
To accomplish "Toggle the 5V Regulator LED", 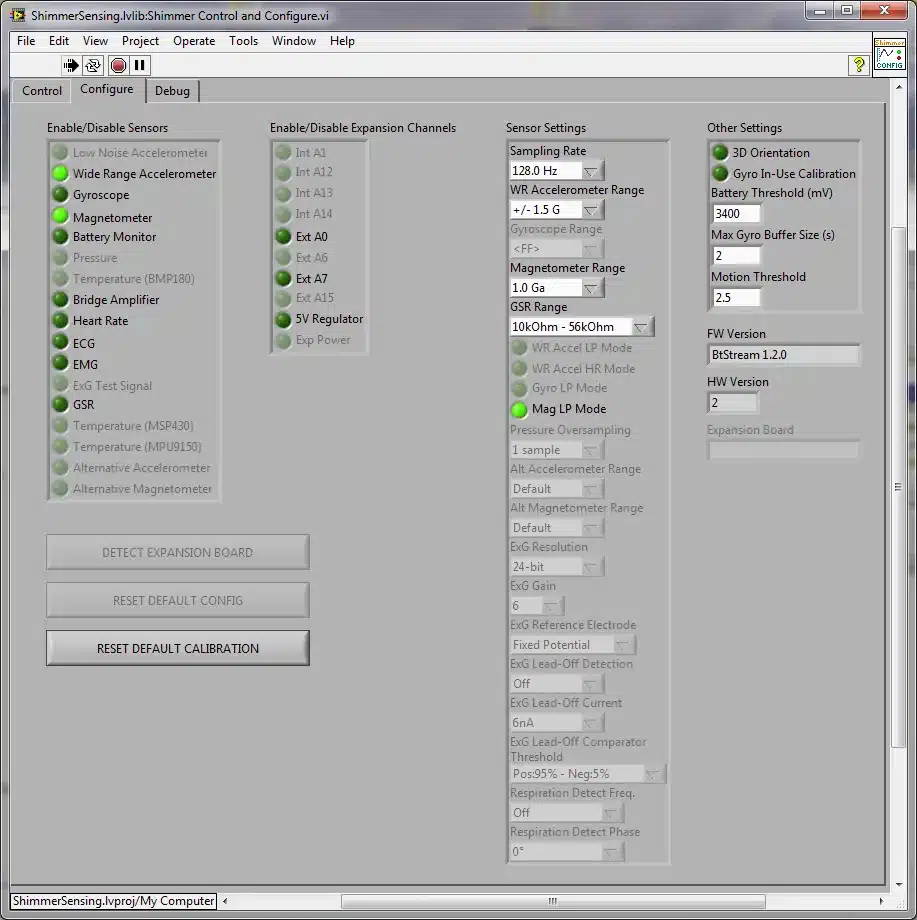I will pyautogui.click(x=283, y=320).
